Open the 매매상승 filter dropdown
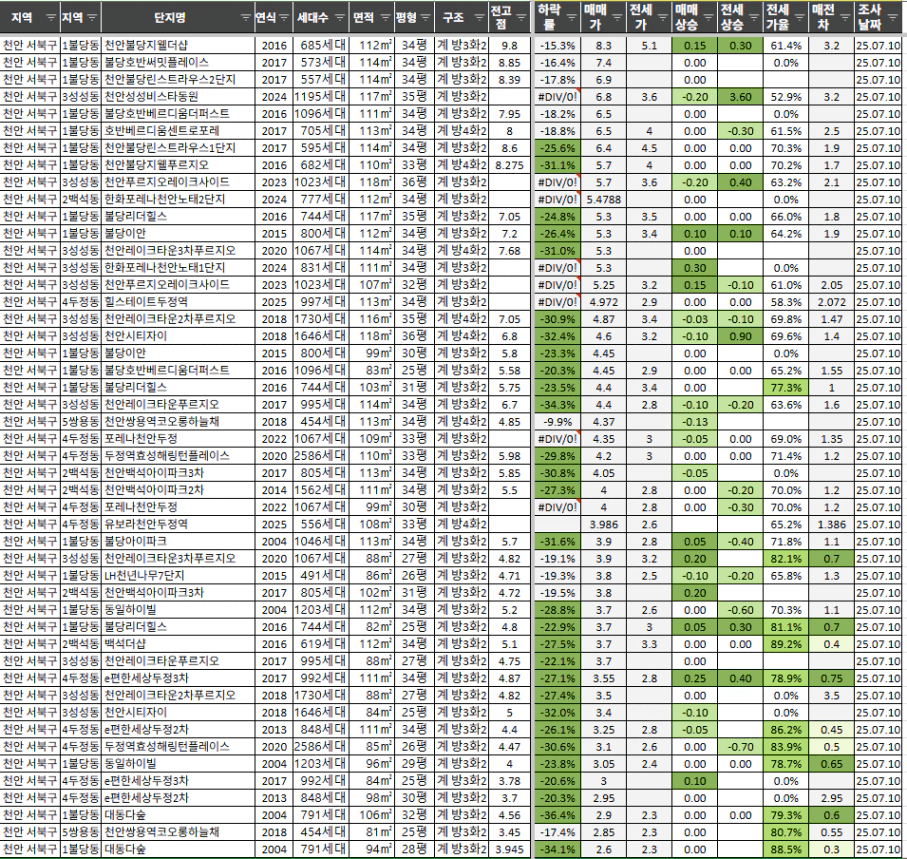This screenshot has width=907, height=859. (709, 18)
